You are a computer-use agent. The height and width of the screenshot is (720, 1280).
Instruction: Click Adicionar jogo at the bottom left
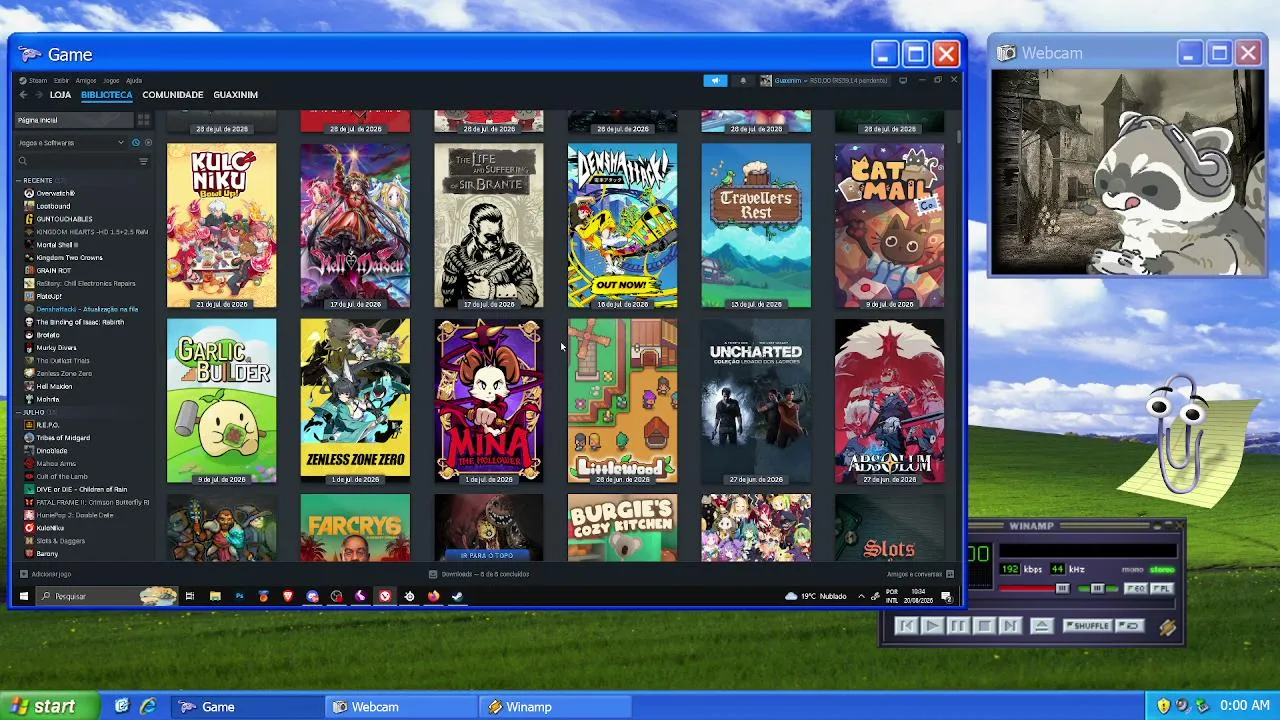tap(45, 574)
